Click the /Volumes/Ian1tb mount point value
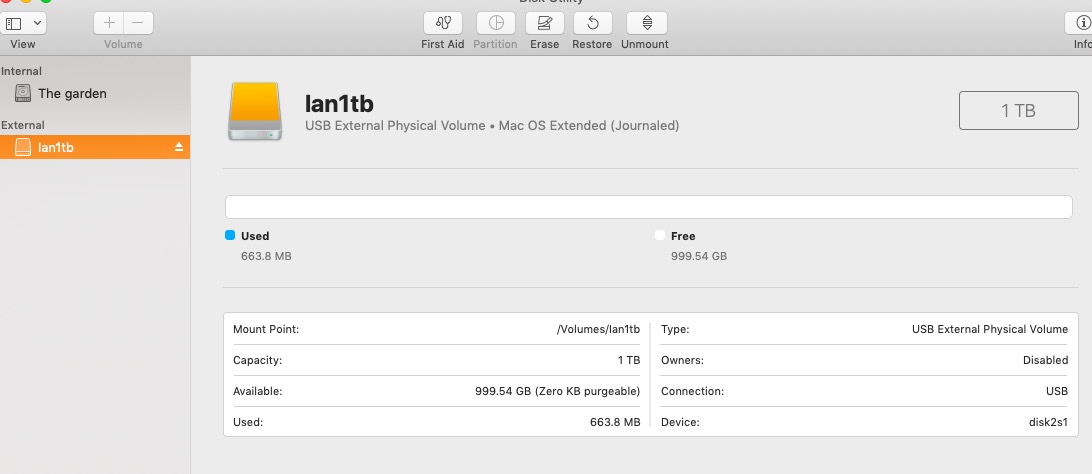This screenshot has width=1092, height=474. pyautogui.click(x=598, y=329)
